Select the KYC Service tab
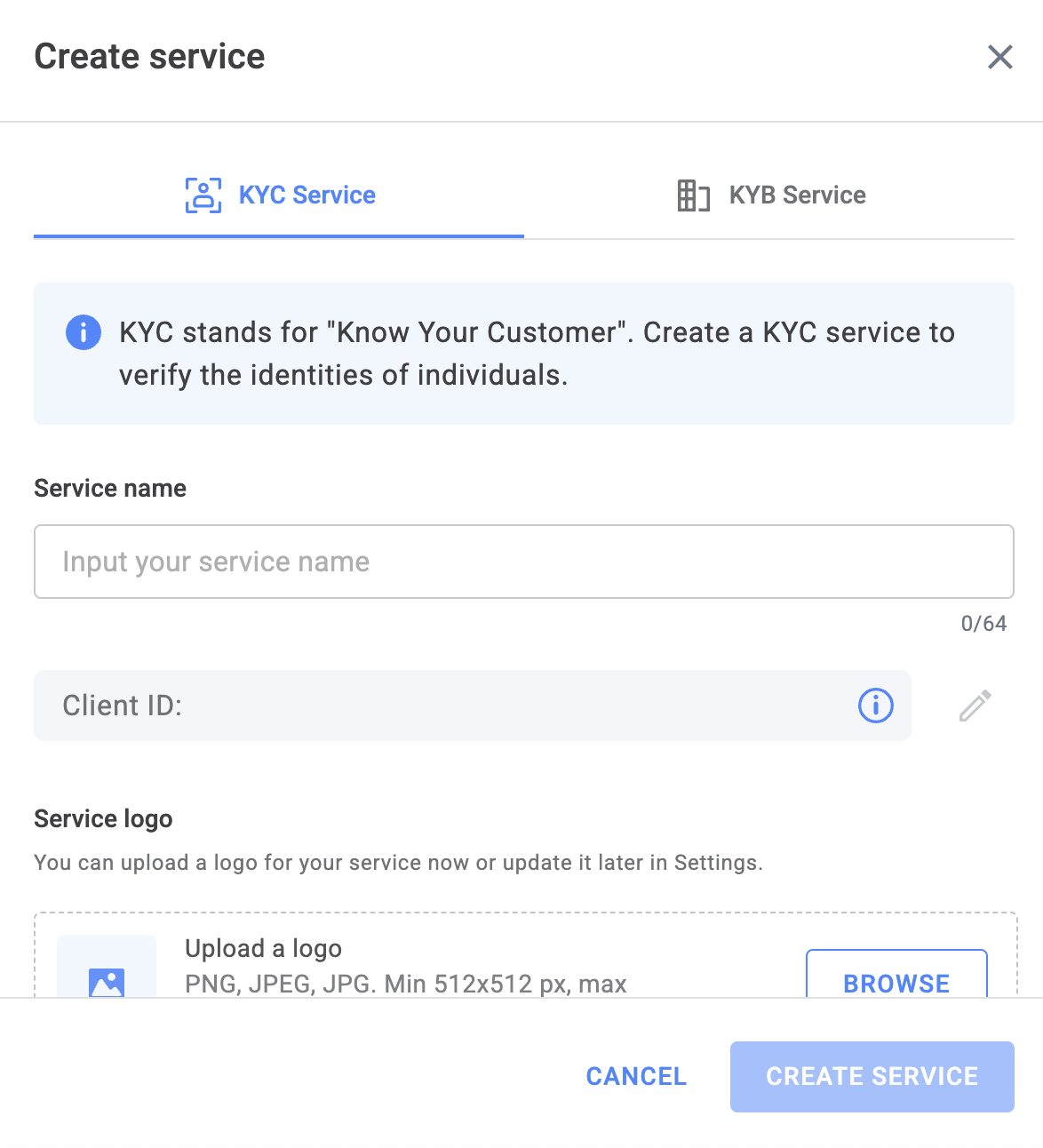 coord(279,195)
